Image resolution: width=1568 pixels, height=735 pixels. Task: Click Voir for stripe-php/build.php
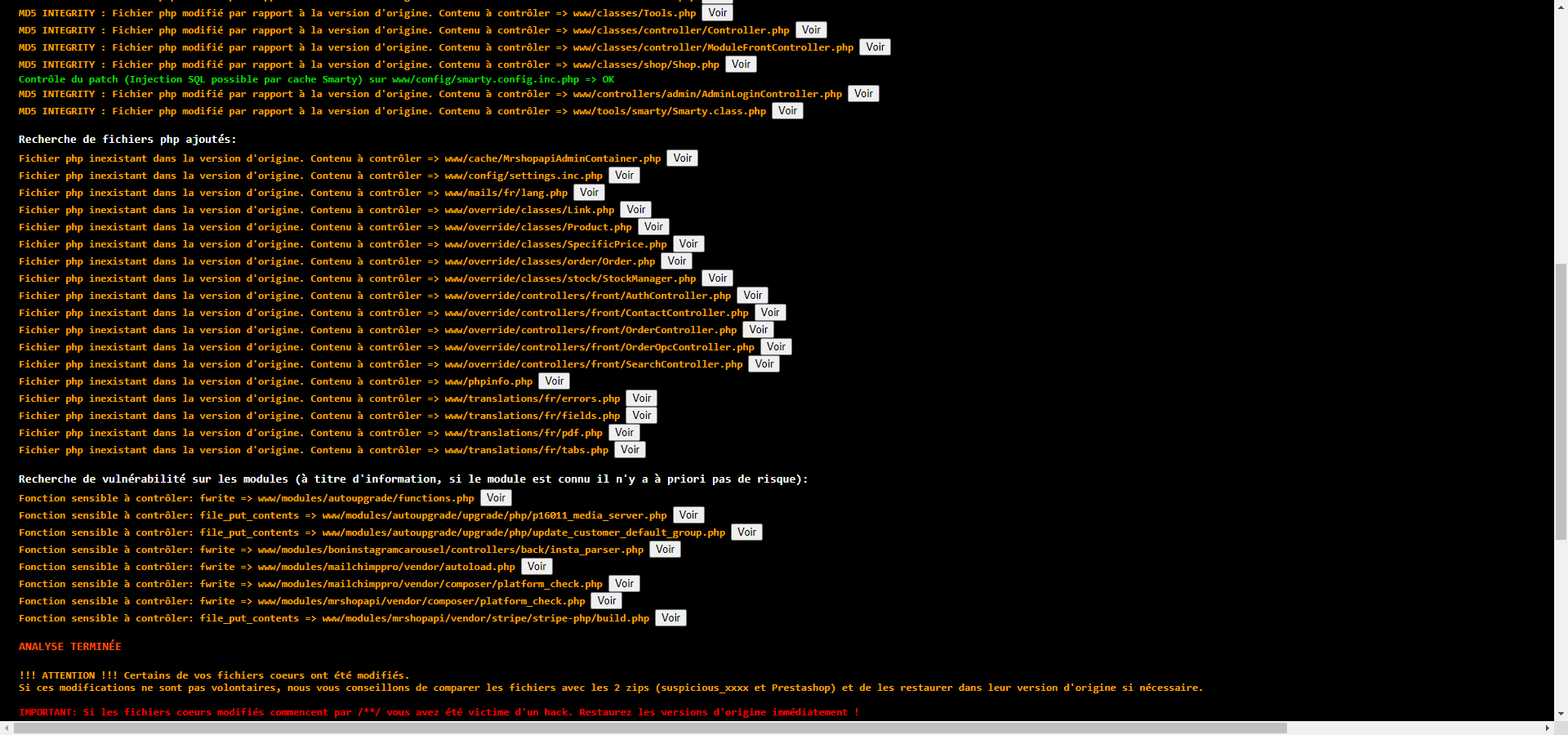click(671, 617)
